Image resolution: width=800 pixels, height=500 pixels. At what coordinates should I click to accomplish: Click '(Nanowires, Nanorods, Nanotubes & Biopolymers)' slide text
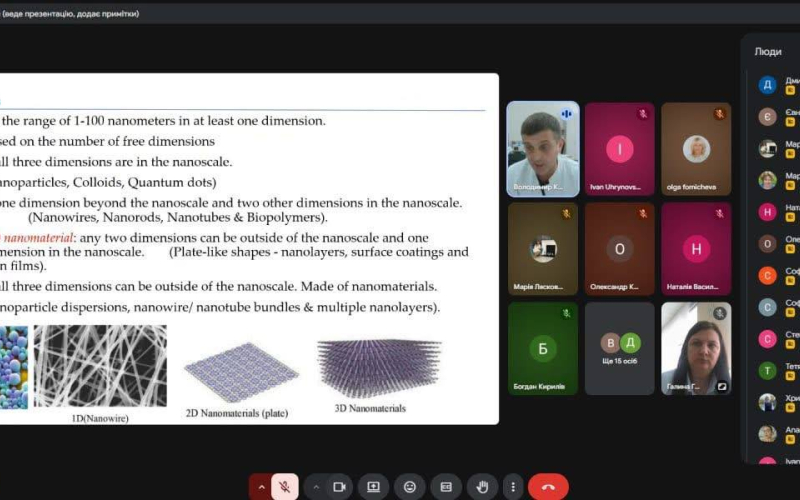(x=178, y=217)
